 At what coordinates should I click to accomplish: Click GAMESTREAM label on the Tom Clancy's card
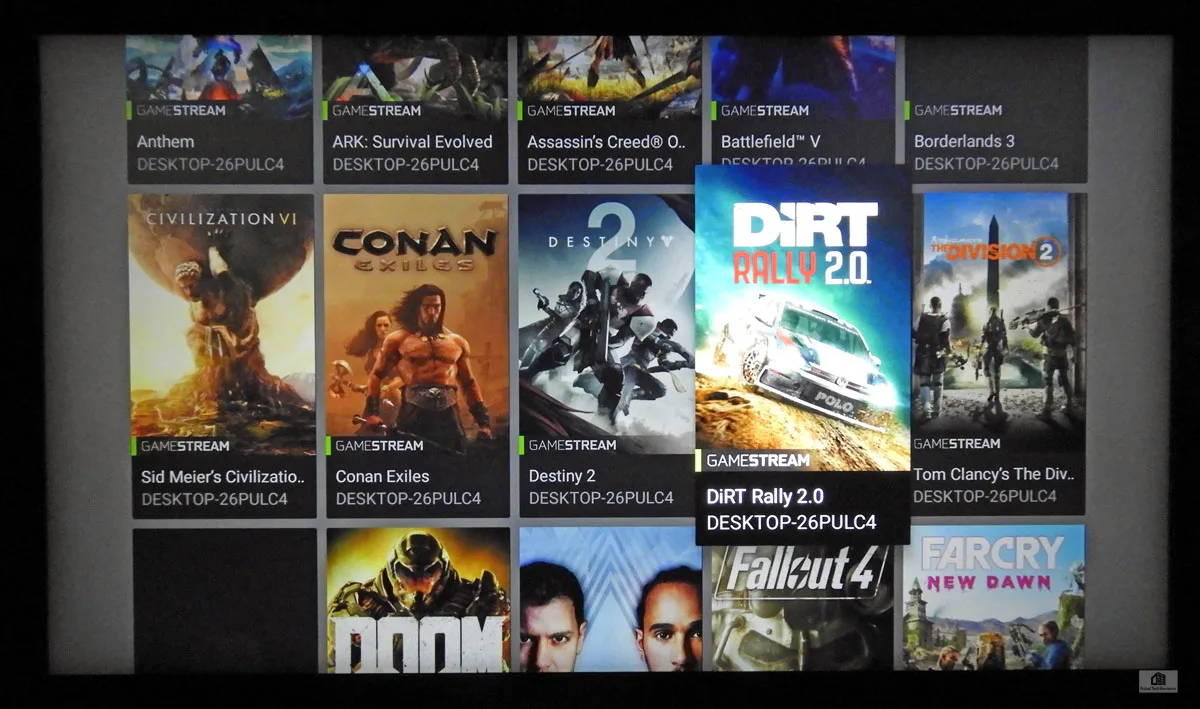point(957,443)
